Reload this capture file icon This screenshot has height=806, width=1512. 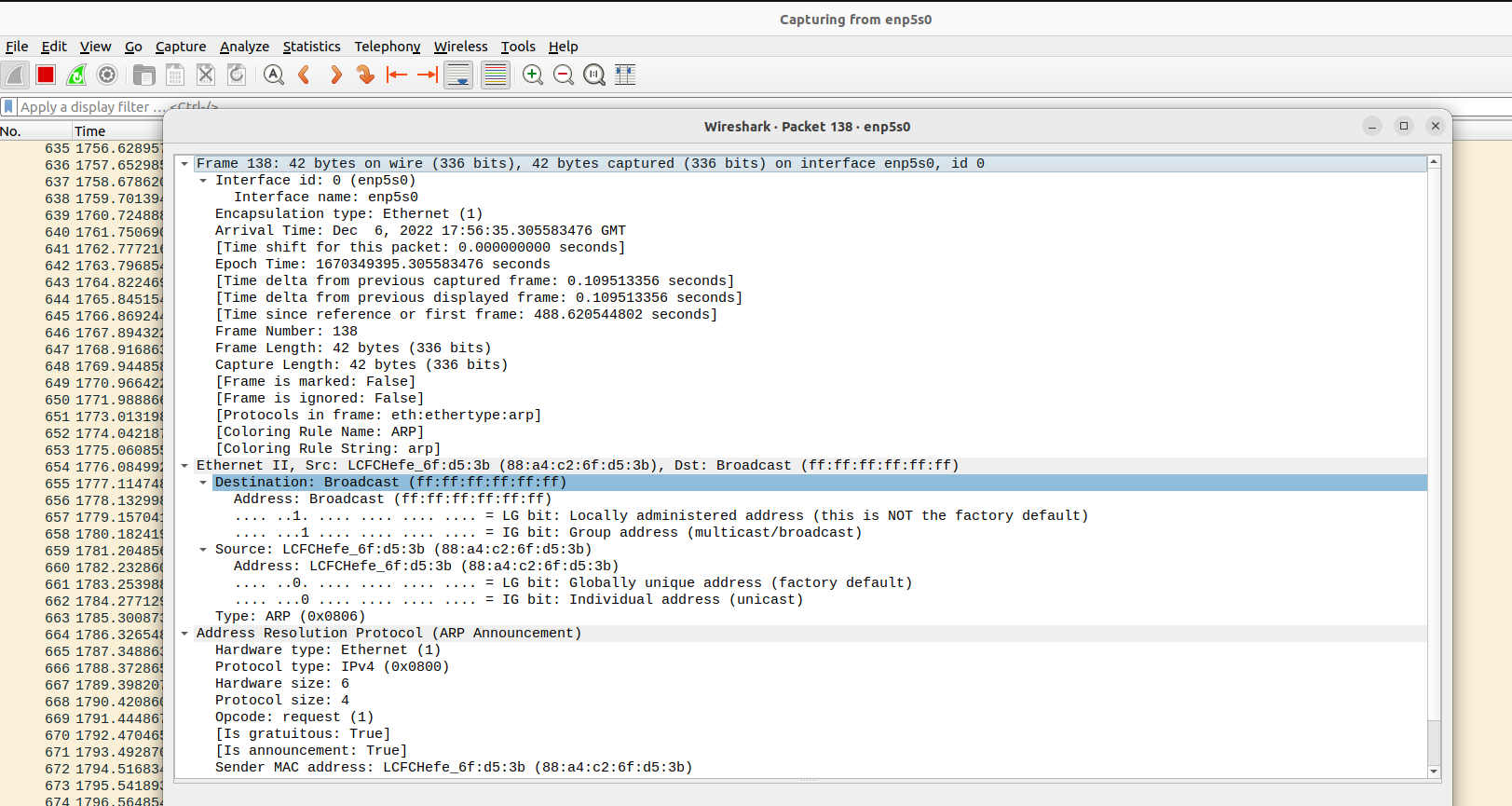coord(237,75)
